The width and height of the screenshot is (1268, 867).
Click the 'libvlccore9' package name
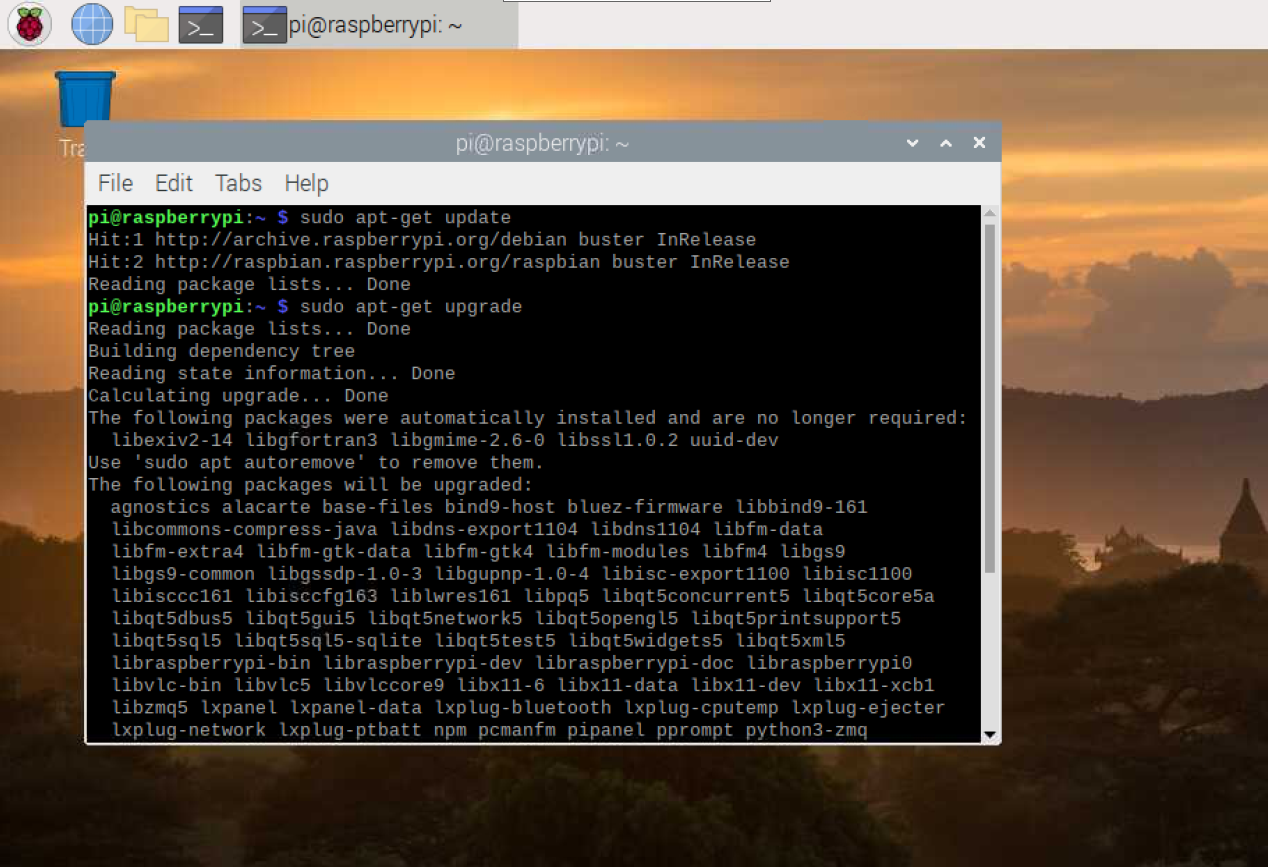click(x=383, y=685)
